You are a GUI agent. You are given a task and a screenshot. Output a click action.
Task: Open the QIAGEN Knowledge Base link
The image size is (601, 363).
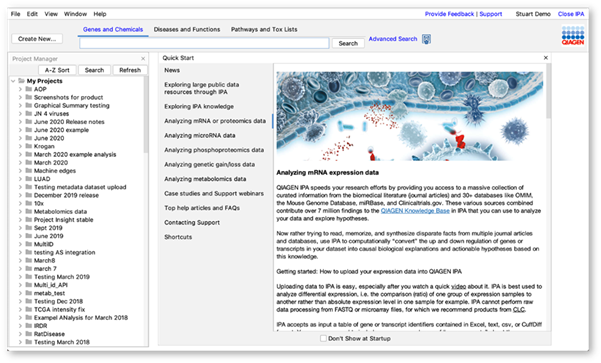(x=415, y=211)
